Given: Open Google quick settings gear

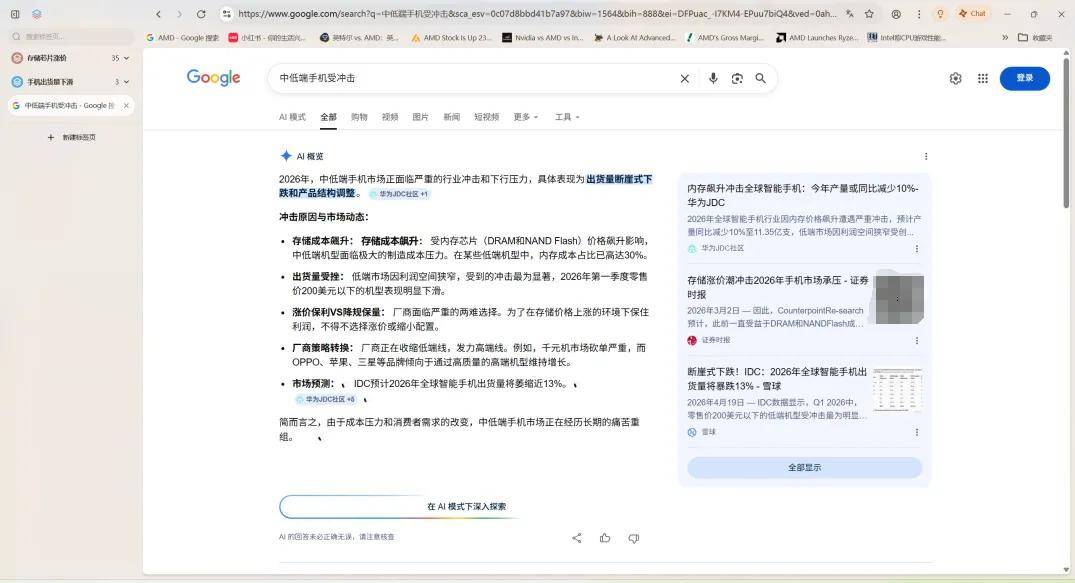Looking at the screenshot, I should click(955, 78).
